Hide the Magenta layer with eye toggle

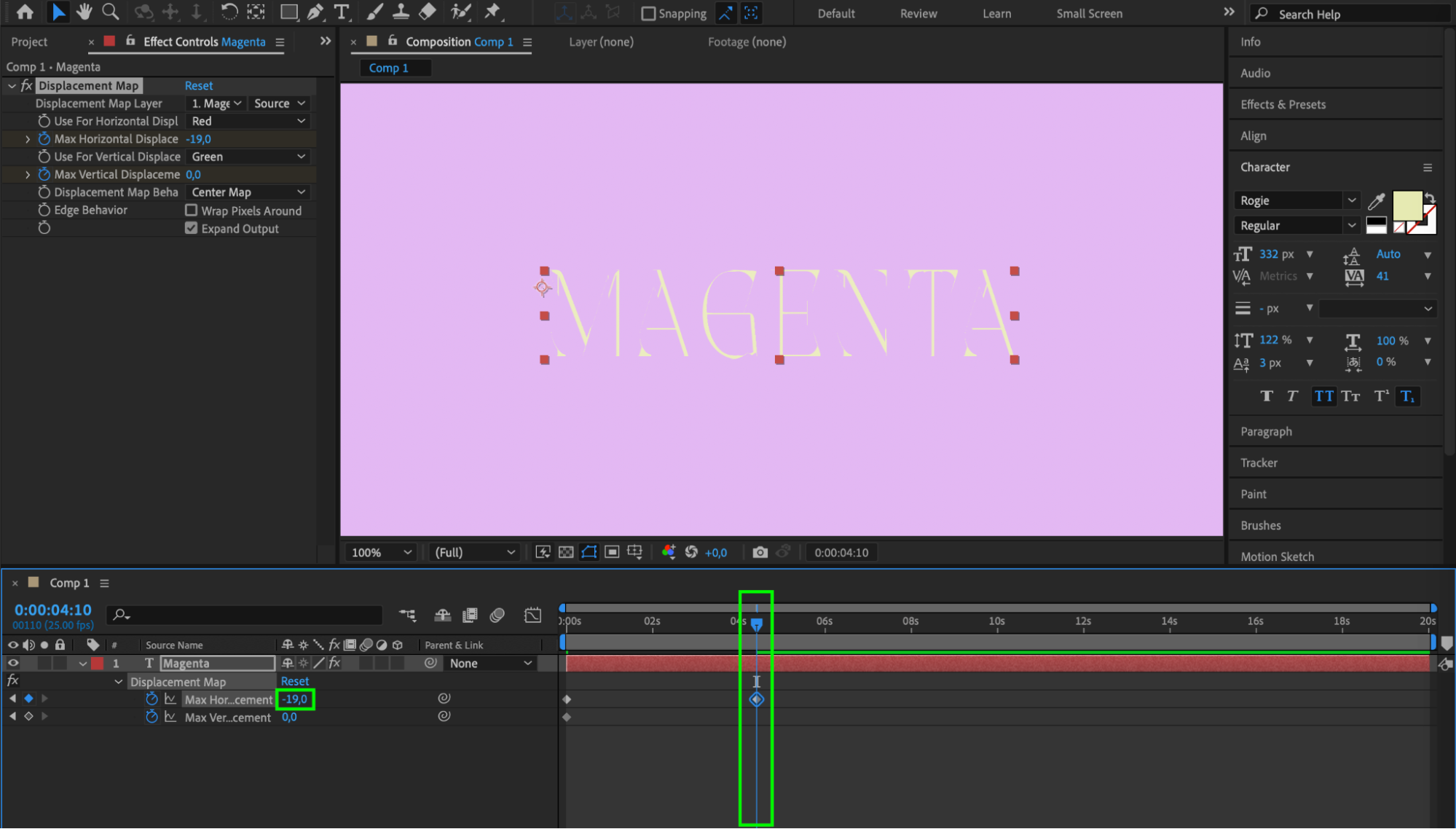[13, 663]
